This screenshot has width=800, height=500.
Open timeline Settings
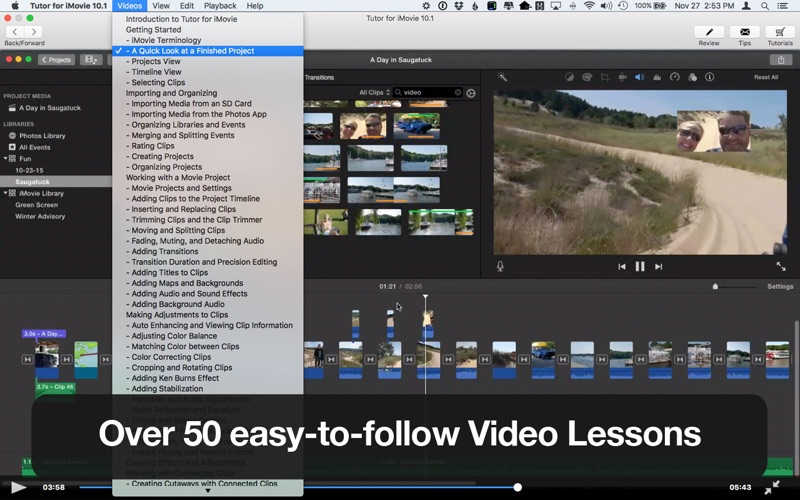point(780,286)
